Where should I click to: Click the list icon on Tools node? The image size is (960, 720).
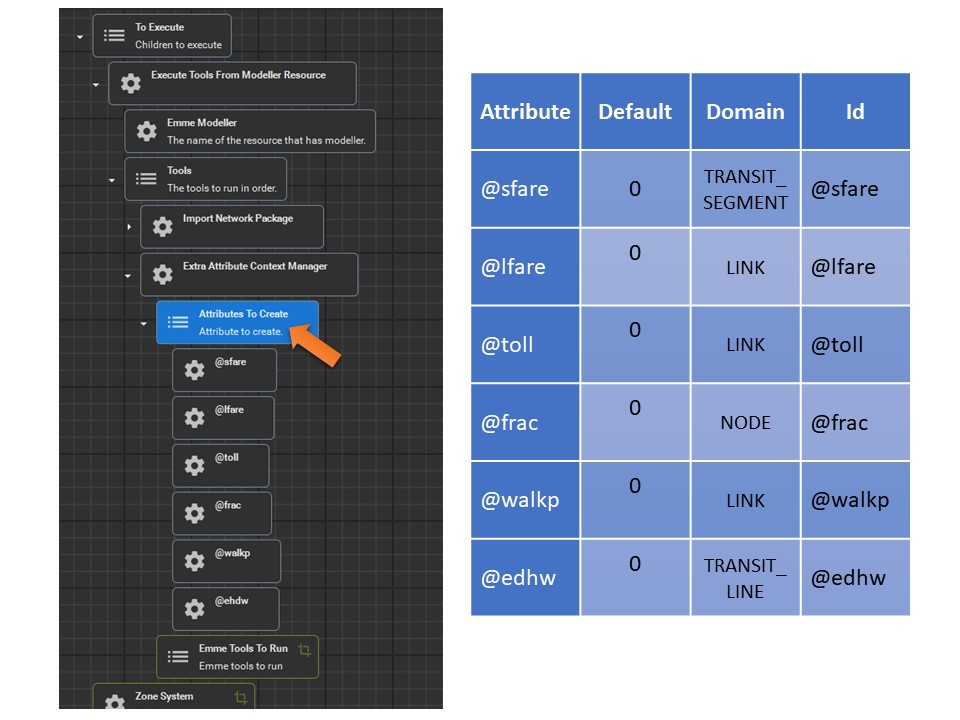coord(146,179)
